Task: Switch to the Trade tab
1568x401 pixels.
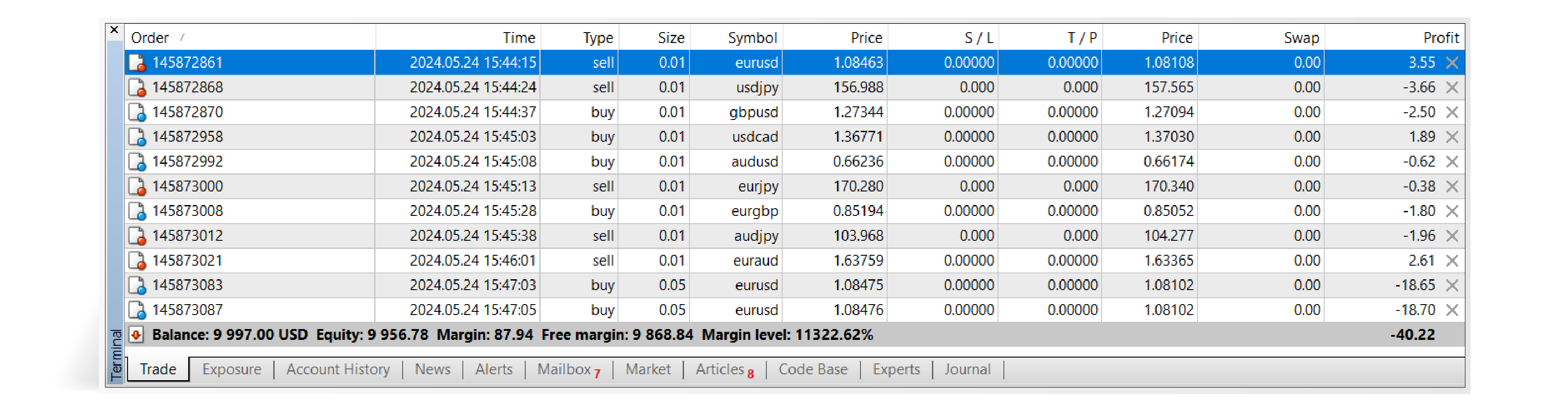Action: 158,369
